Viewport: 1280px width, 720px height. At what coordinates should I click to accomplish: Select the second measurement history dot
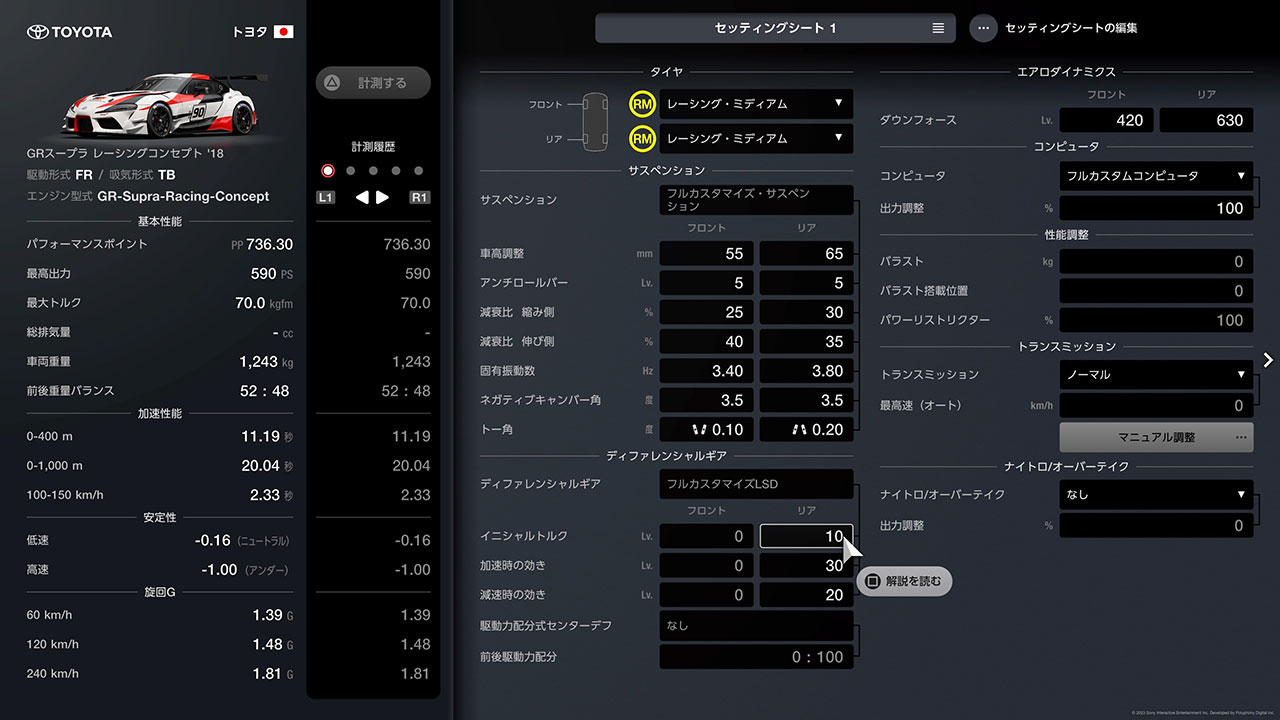point(350,170)
